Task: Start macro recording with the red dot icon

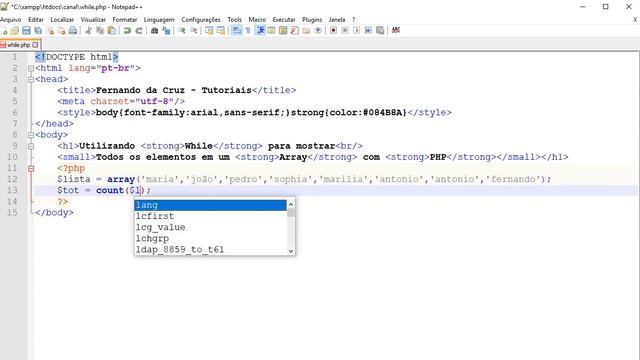Action: point(333,31)
